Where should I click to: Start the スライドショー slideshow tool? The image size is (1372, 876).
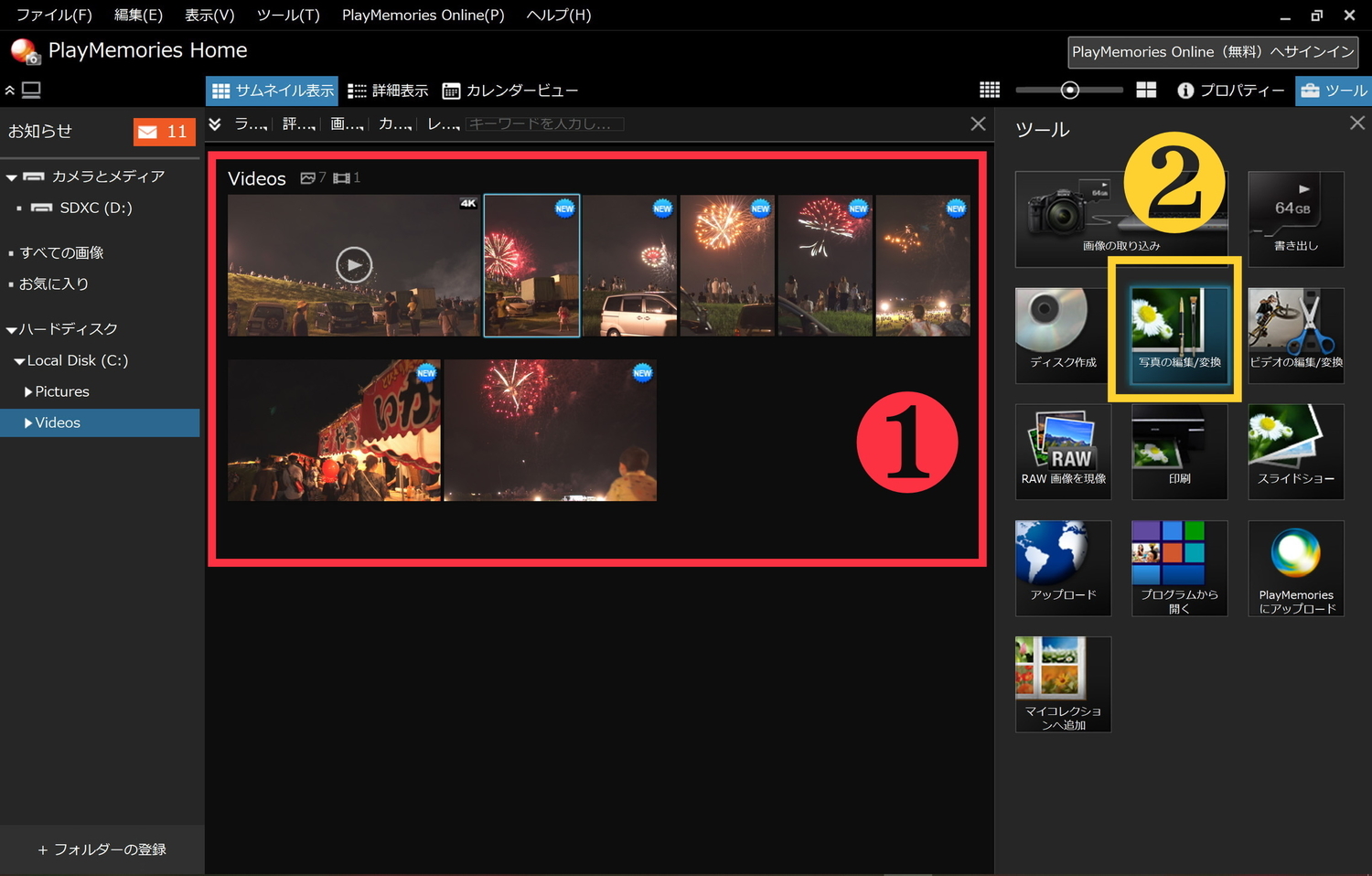tap(1296, 452)
